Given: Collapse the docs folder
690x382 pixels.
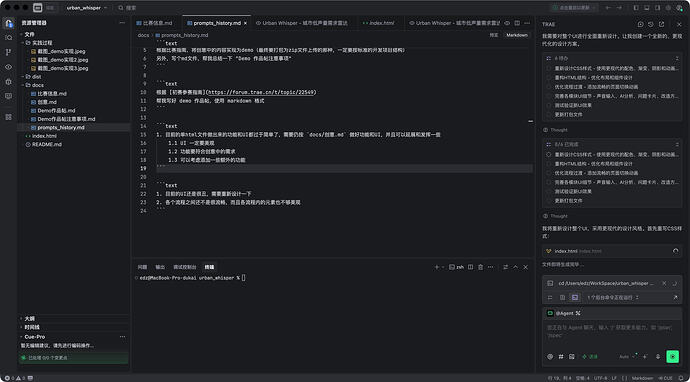Looking at the screenshot, I should (37, 85).
